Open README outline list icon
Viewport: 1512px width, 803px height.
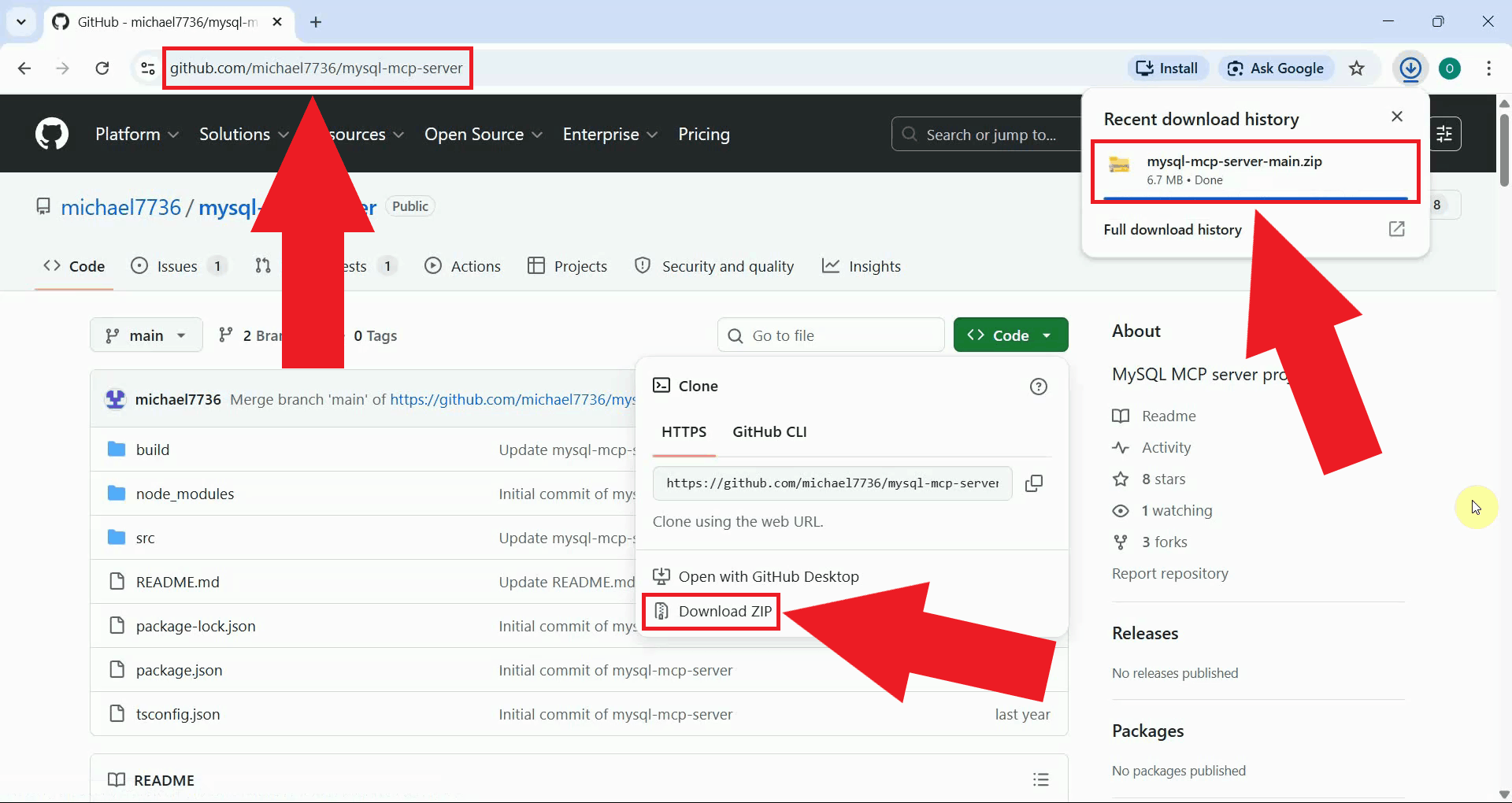[1041, 779]
